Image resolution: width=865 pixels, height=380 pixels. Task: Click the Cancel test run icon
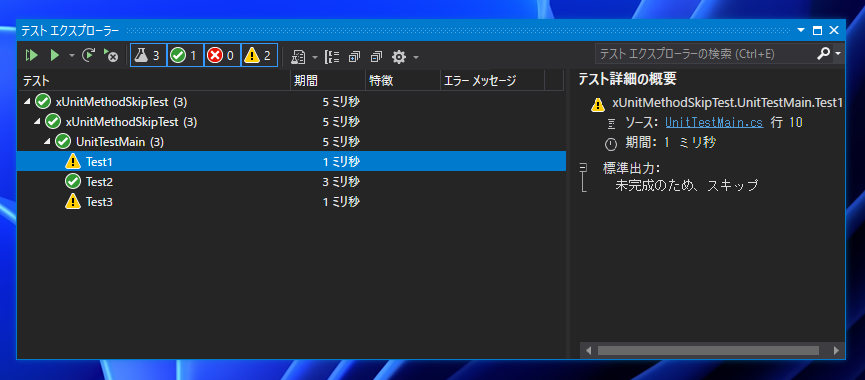(x=111, y=55)
